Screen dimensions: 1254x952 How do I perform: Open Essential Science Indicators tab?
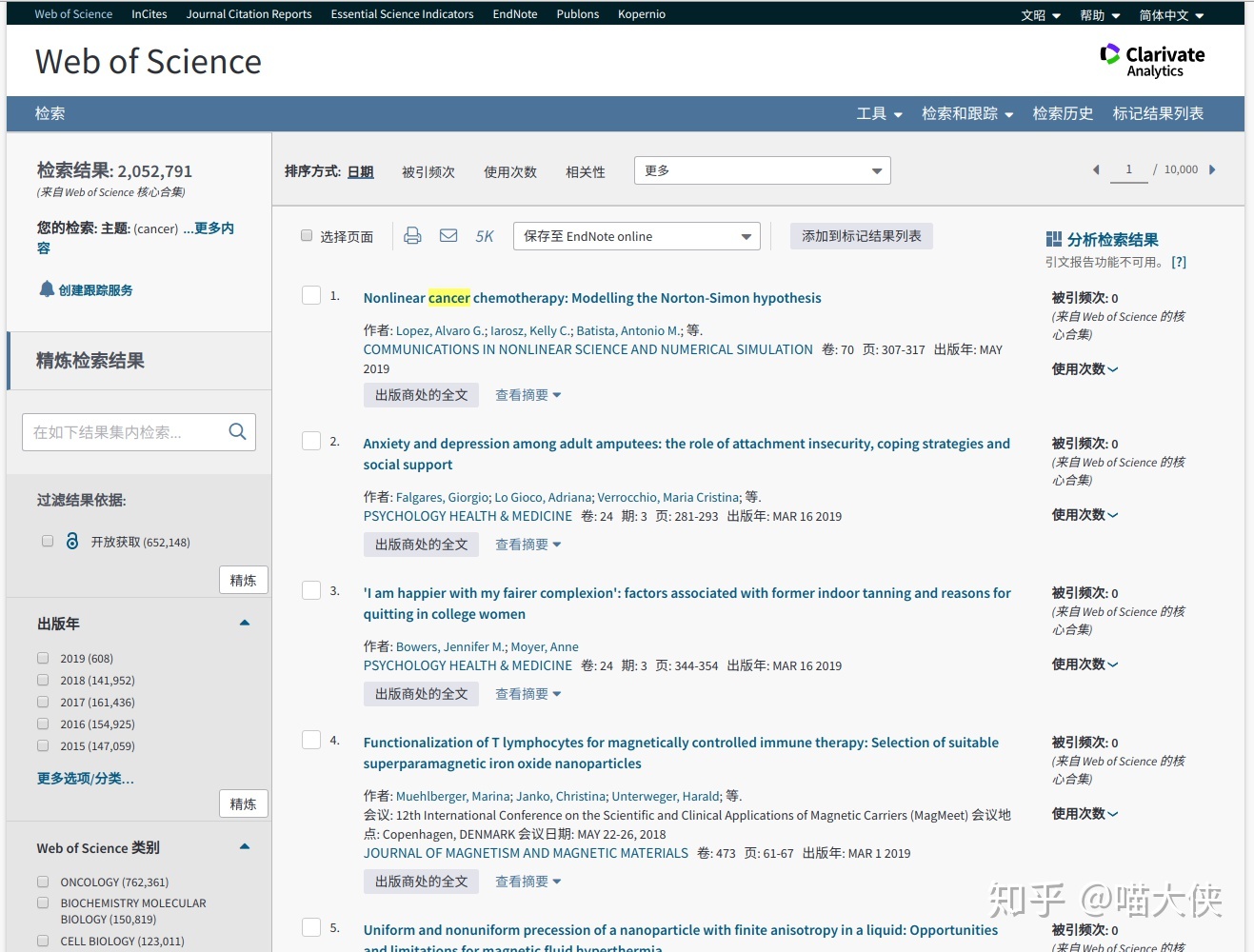point(402,14)
